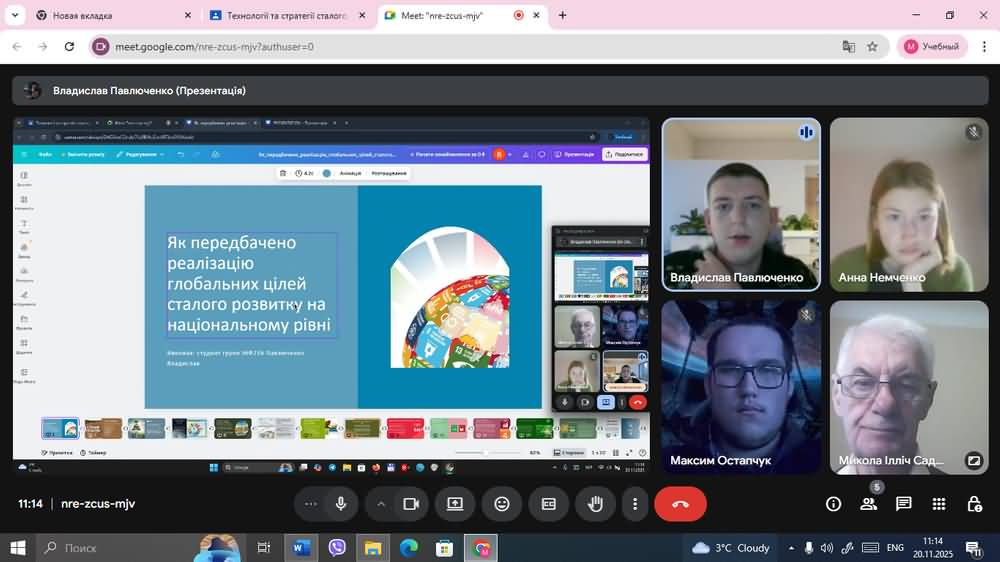This screenshot has height=562, width=1000.
Task: Open host controls lock icon
Action: (974, 504)
